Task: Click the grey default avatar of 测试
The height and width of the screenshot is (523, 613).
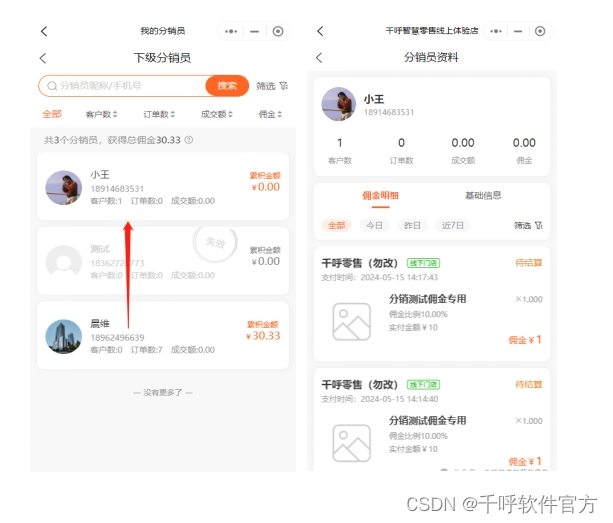Action: click(x=64, y=263)
